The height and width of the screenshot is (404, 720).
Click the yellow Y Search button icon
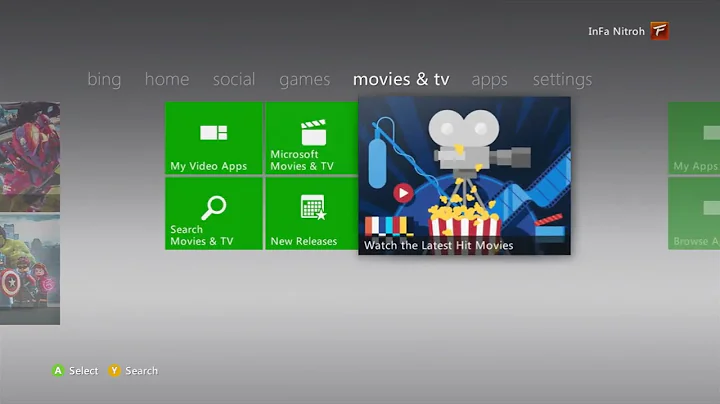pos(114,370)
